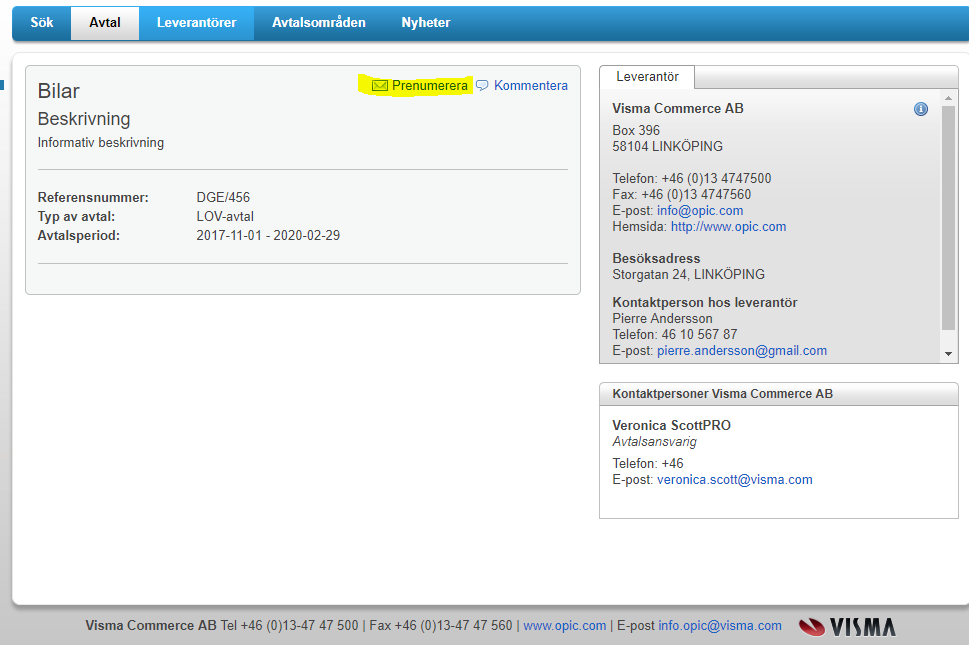This screenshot has width=969, height=645.
Task: Select the Avtal tab
Action: point(104,23)
